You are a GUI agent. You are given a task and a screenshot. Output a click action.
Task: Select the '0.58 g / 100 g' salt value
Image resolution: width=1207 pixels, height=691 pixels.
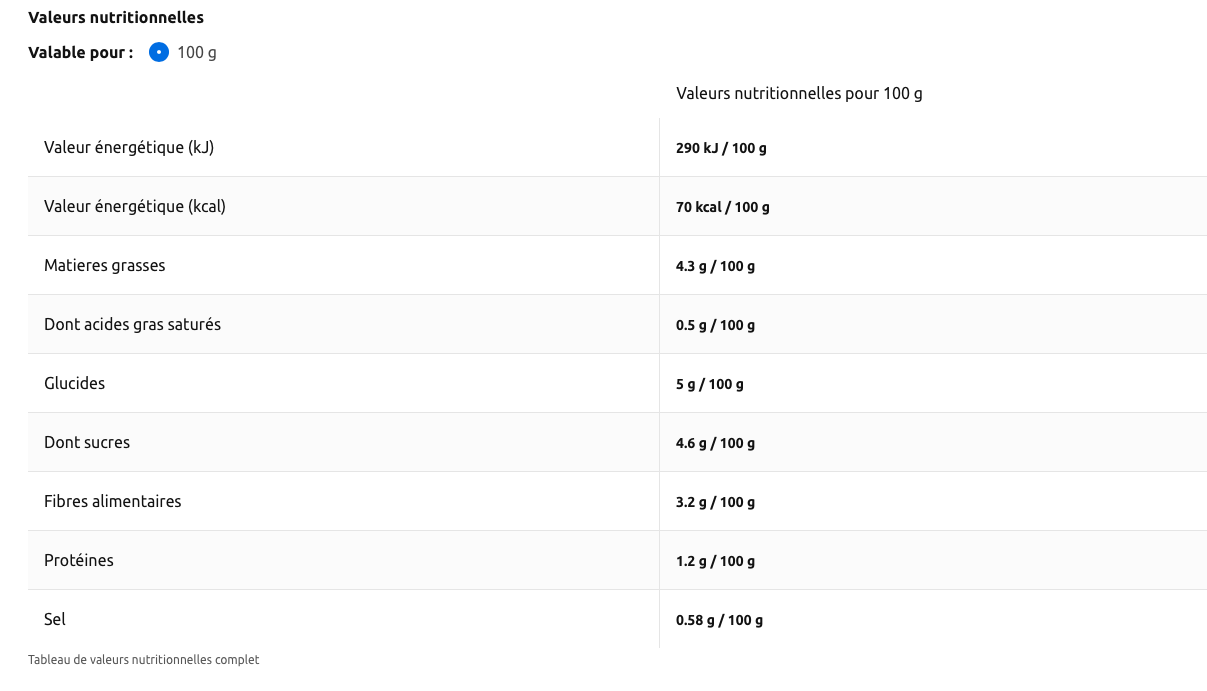(x=719, y=621)
